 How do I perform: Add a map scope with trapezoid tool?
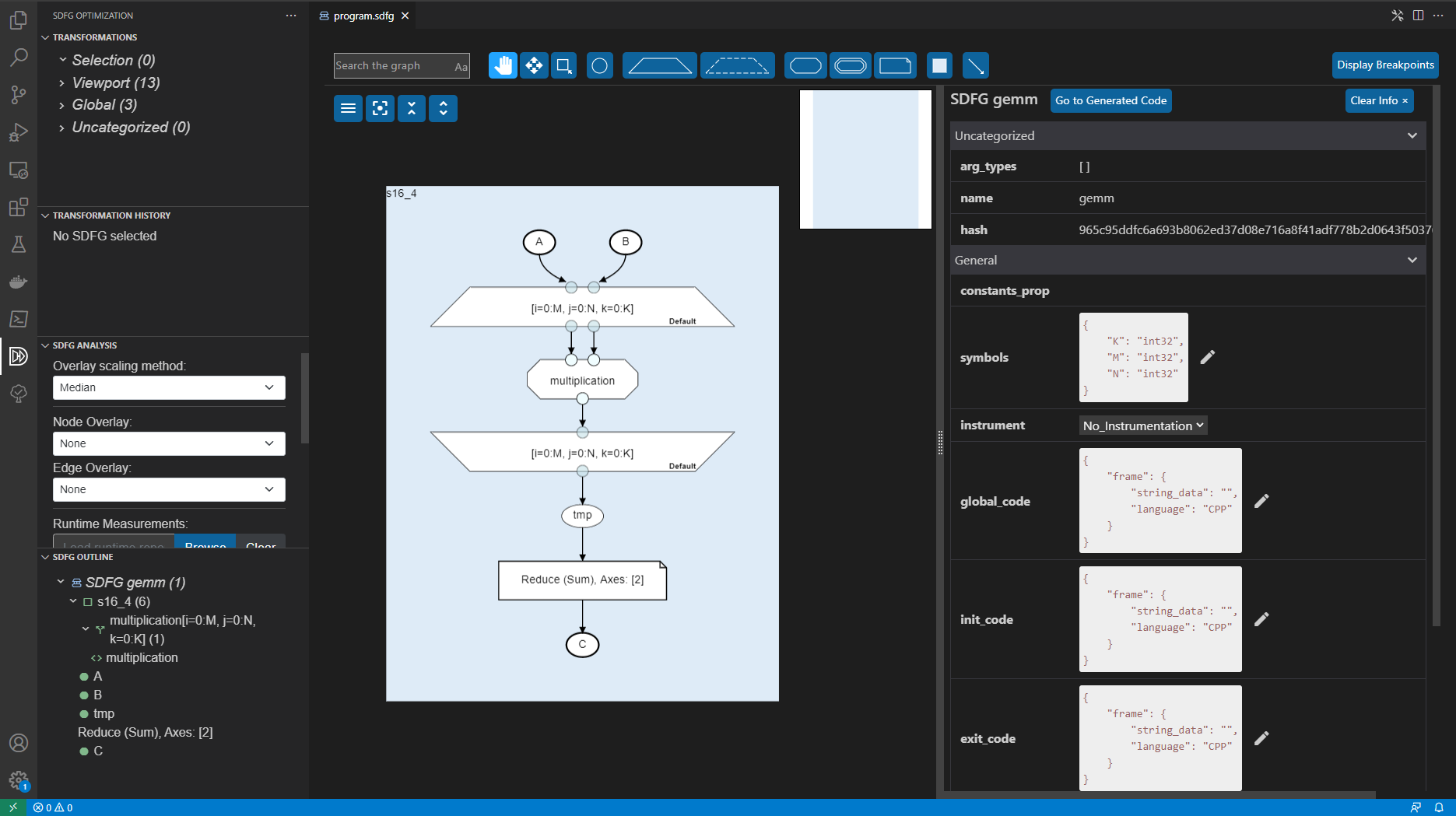(659, 65)
